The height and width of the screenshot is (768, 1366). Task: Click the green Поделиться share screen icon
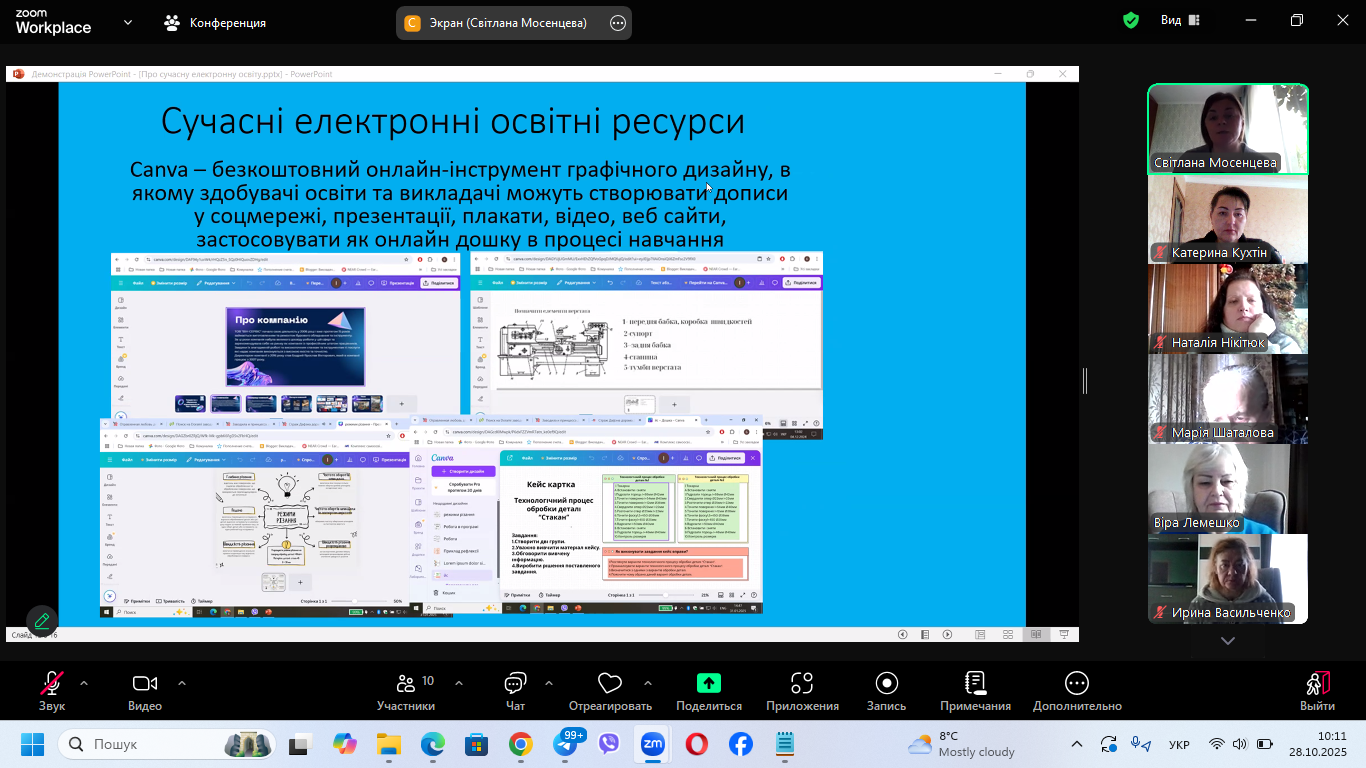[x=708, y=684]
